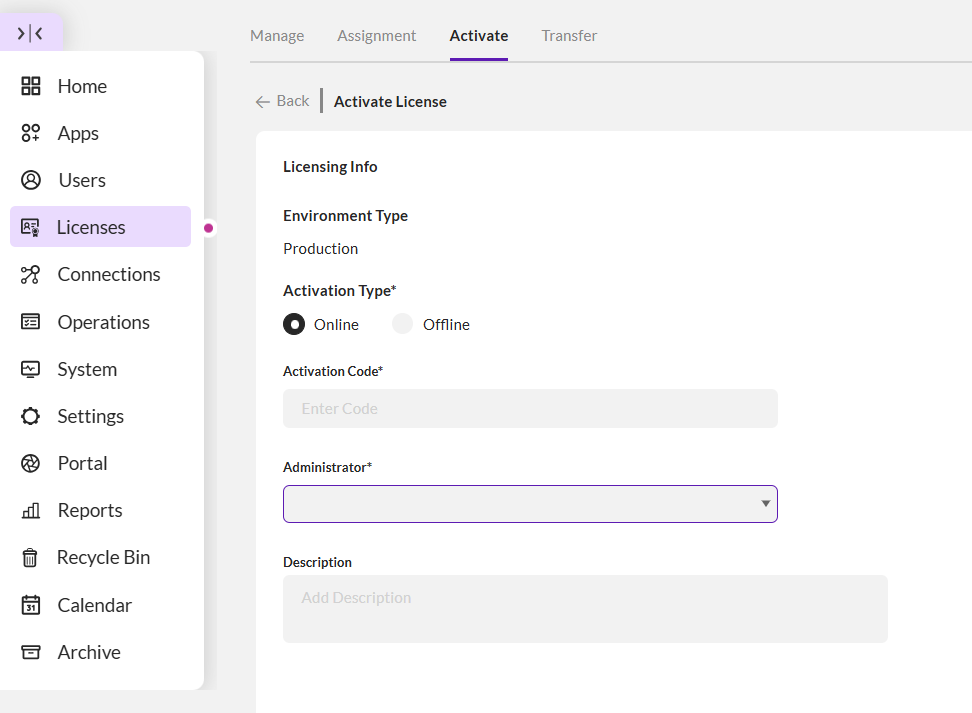Click the Calendar icon in sidebar

click(x=30, y=604)
